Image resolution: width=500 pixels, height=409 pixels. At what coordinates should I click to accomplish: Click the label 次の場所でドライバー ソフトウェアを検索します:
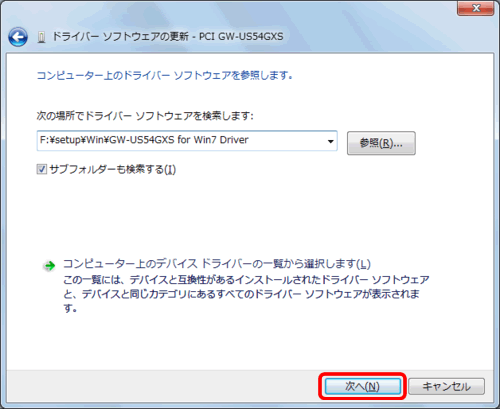tap(145, 116)
